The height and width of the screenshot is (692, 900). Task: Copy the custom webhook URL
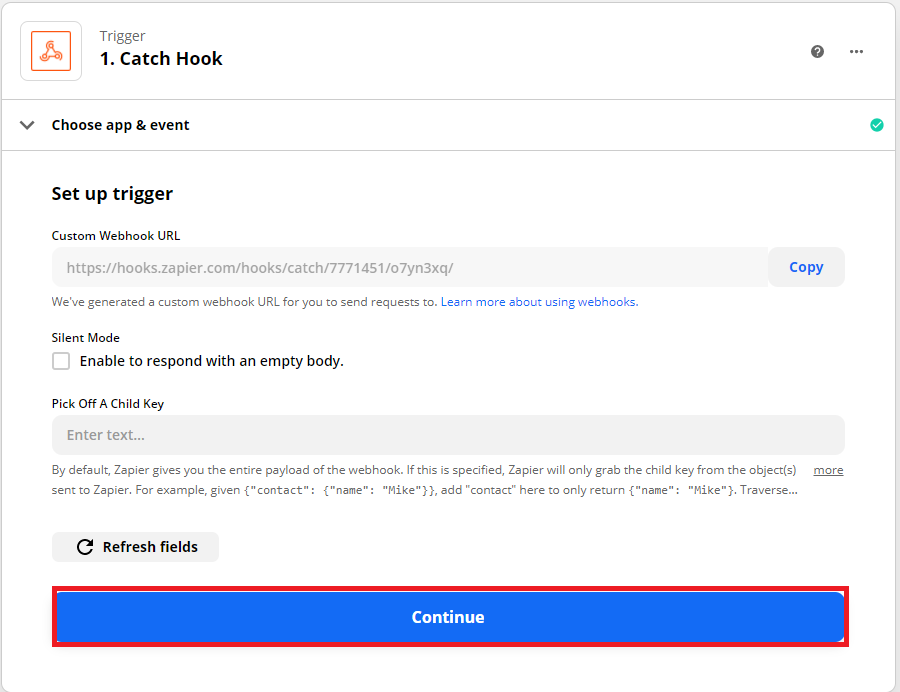click(x=806, y=267)
